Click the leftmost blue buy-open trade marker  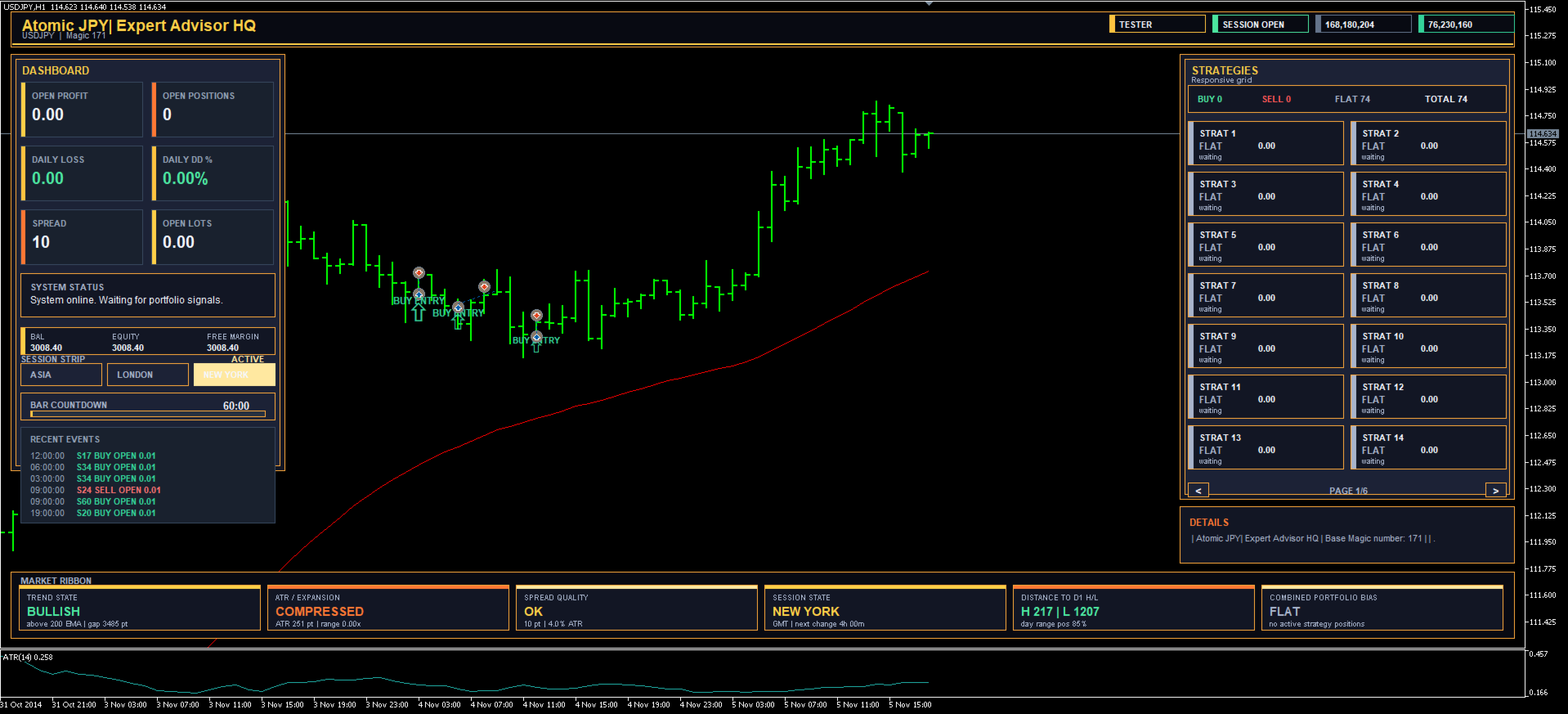[x=419, y=294]
